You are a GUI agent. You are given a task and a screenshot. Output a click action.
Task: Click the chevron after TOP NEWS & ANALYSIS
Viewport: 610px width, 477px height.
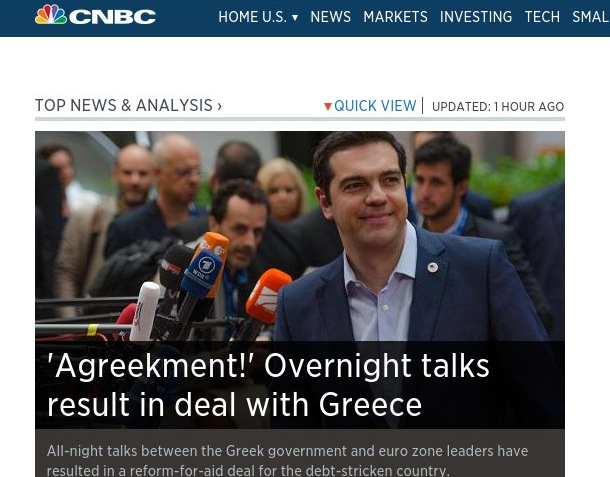tap(219, 106)
